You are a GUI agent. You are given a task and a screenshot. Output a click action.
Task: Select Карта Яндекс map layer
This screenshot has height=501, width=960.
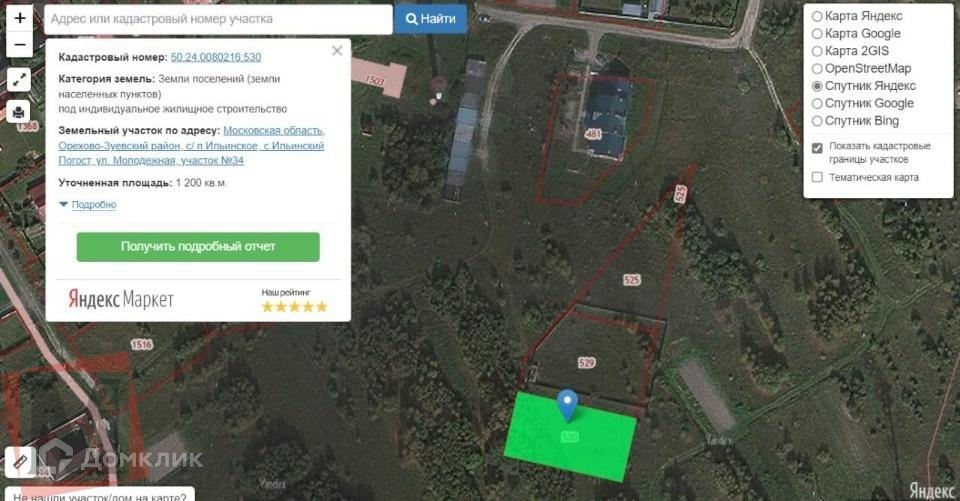(857, 16)
